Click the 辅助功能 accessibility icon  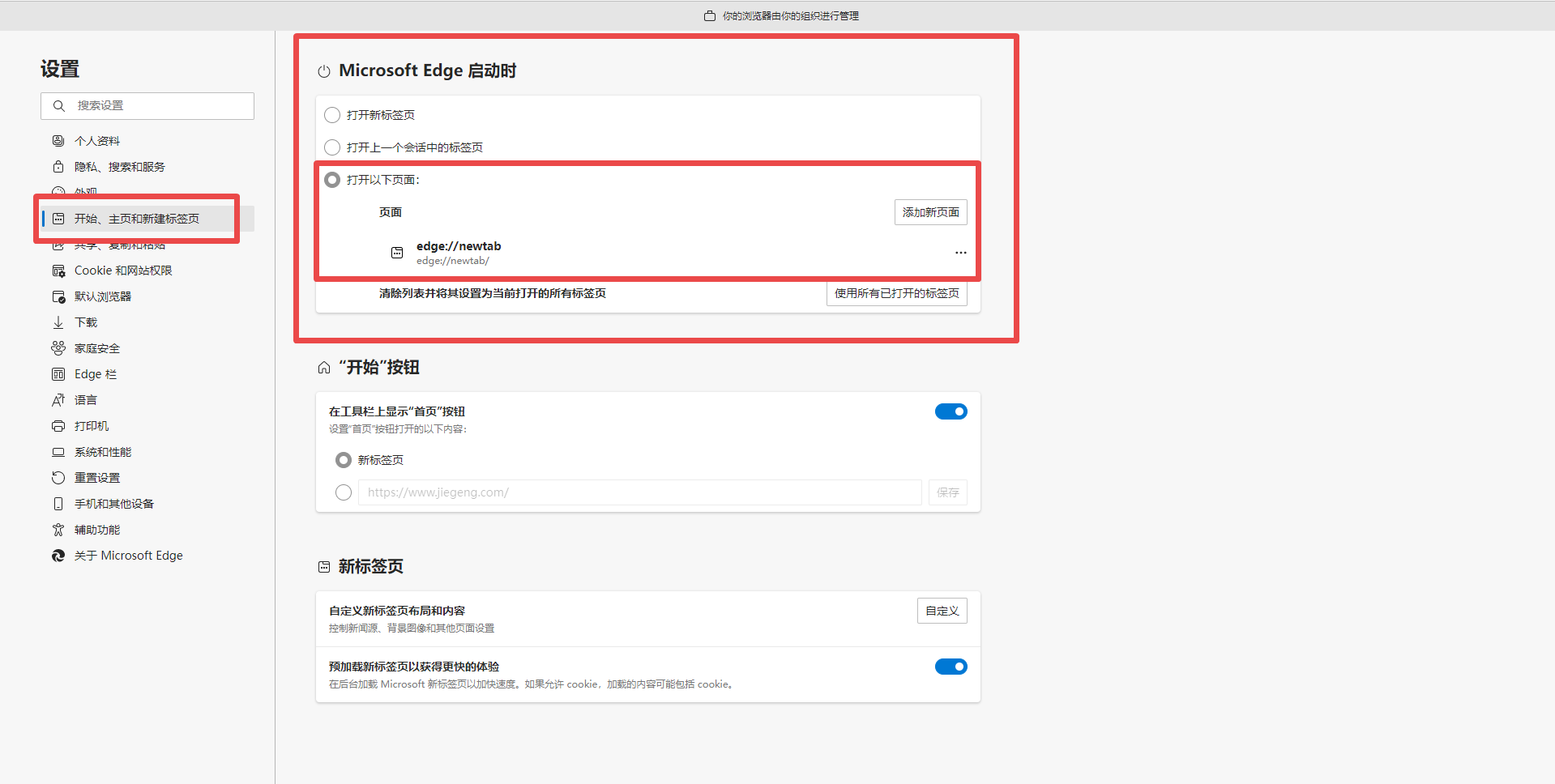58,530
